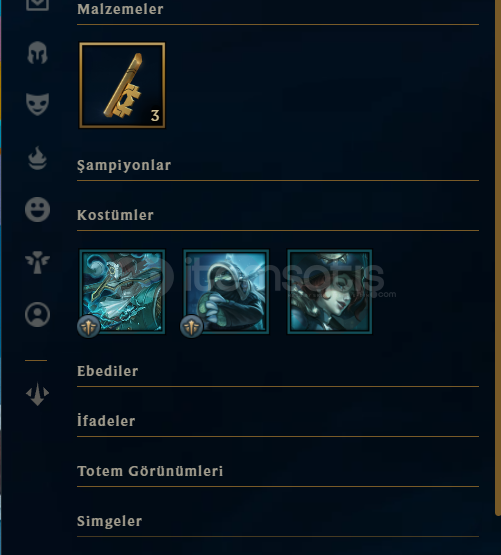Click the badge on the pirate skin shard
The image size is (501, 555).
tap(88, 326)
